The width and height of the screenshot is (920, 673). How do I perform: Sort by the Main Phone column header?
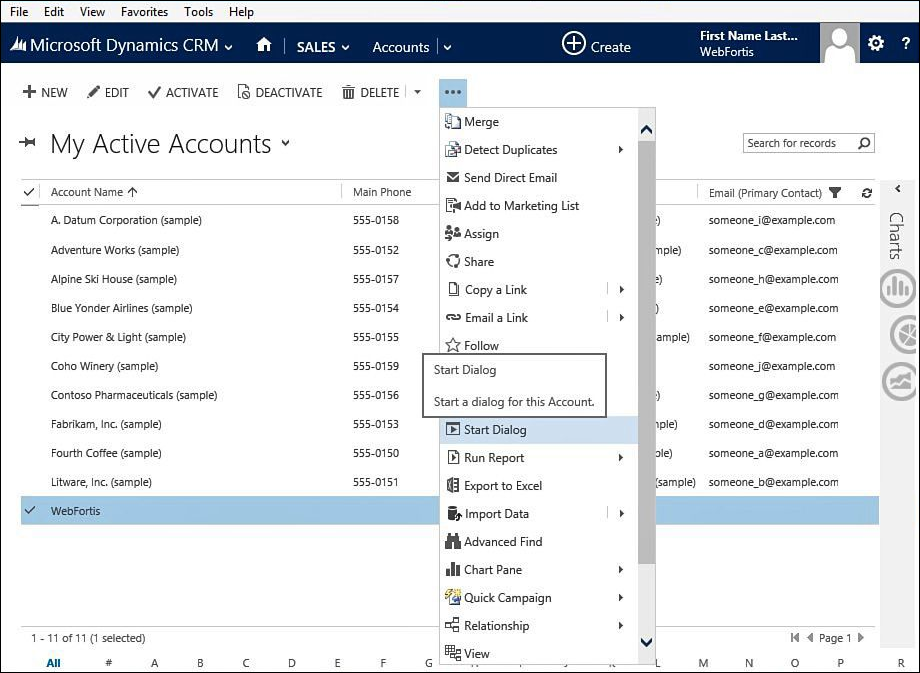[382, 192]
